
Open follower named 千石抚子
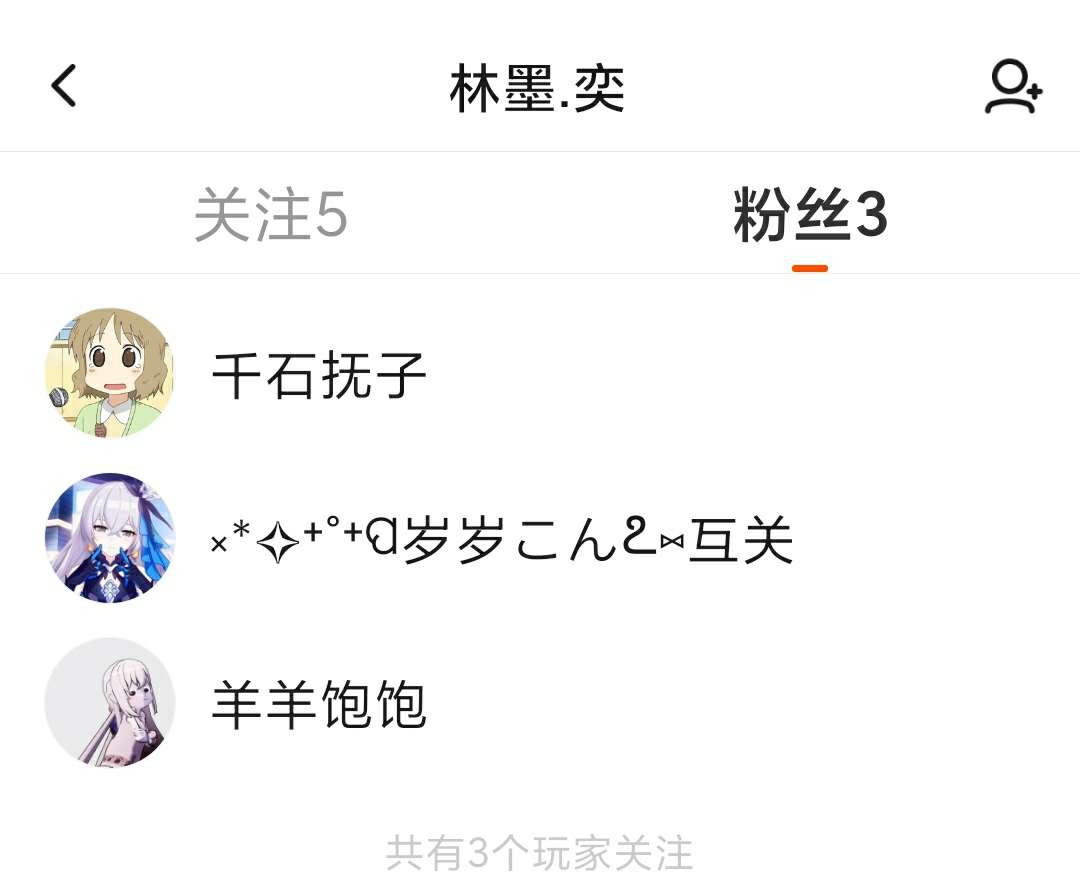tap(318, 374)
